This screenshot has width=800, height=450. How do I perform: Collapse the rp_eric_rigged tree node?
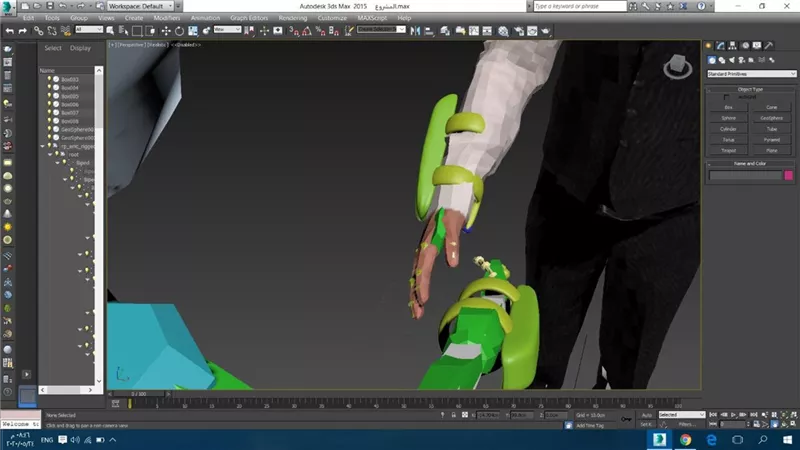tap(42, 146)
